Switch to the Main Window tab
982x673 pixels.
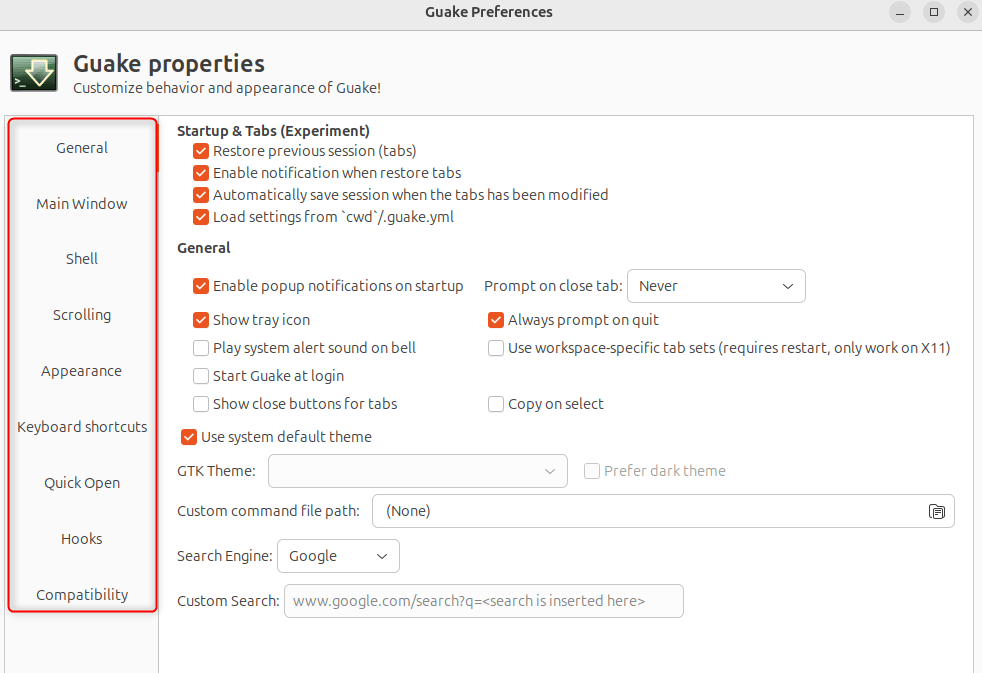[82, 203]
